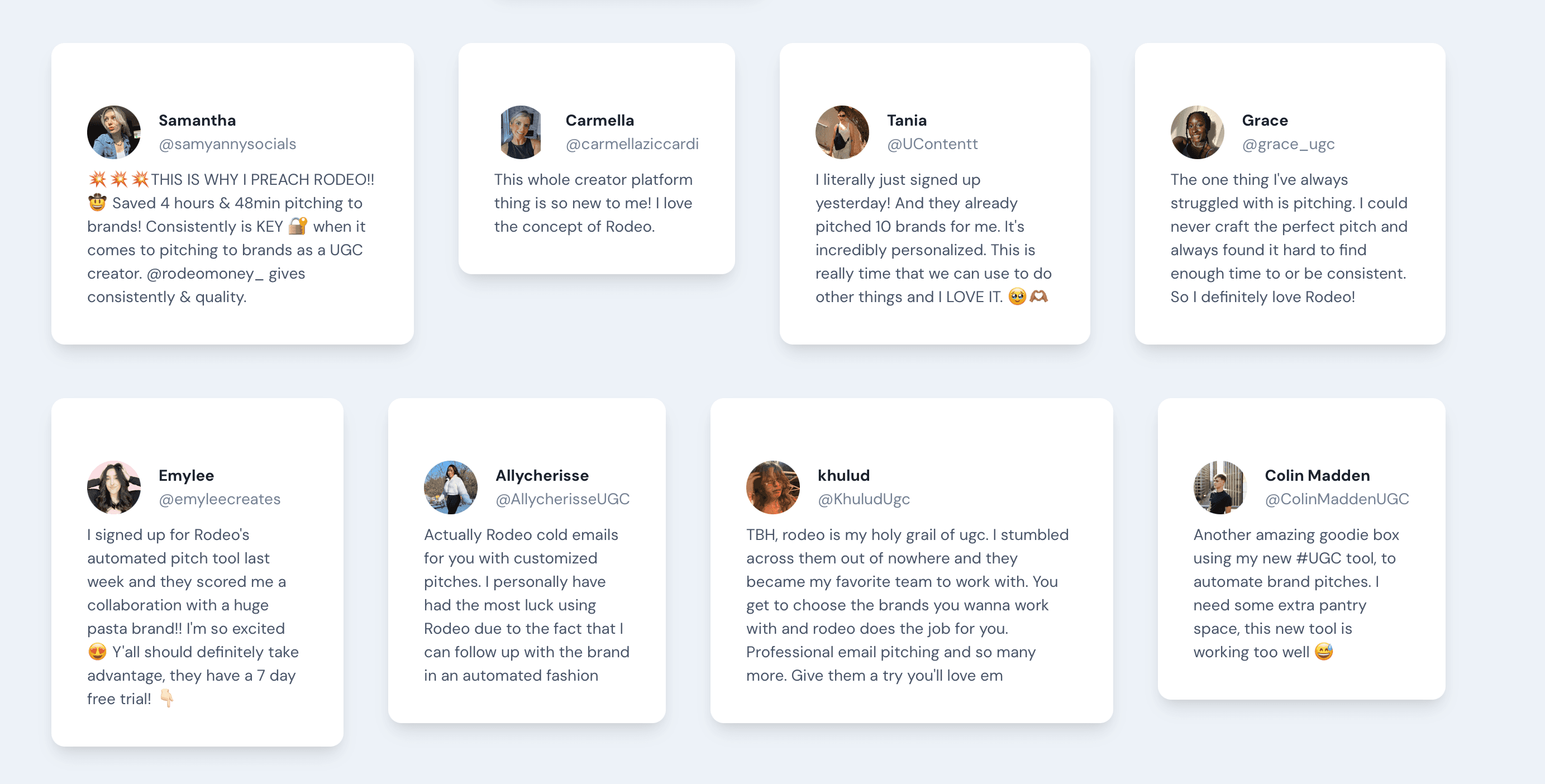Screen dimensions: 1545x784
Task: Click the heart-eyes emoji in Emylee's review
Action: (97, 652)
